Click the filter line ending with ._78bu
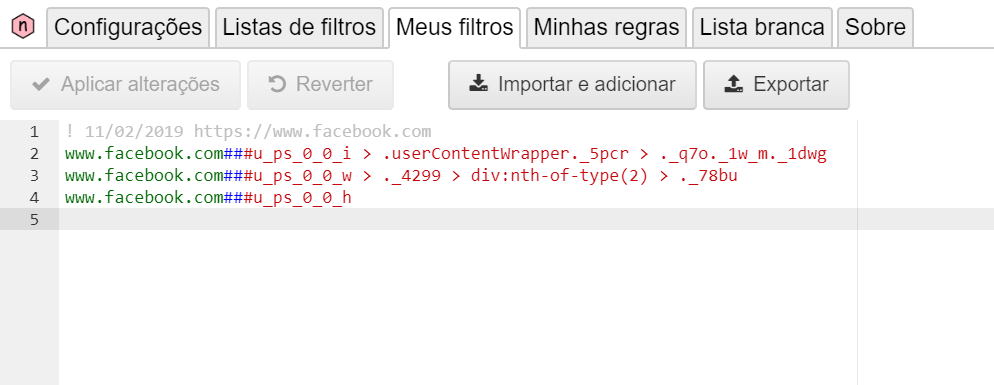Viewport: 994px width, 385px height. pyautogui.click(x=401, y=176)
